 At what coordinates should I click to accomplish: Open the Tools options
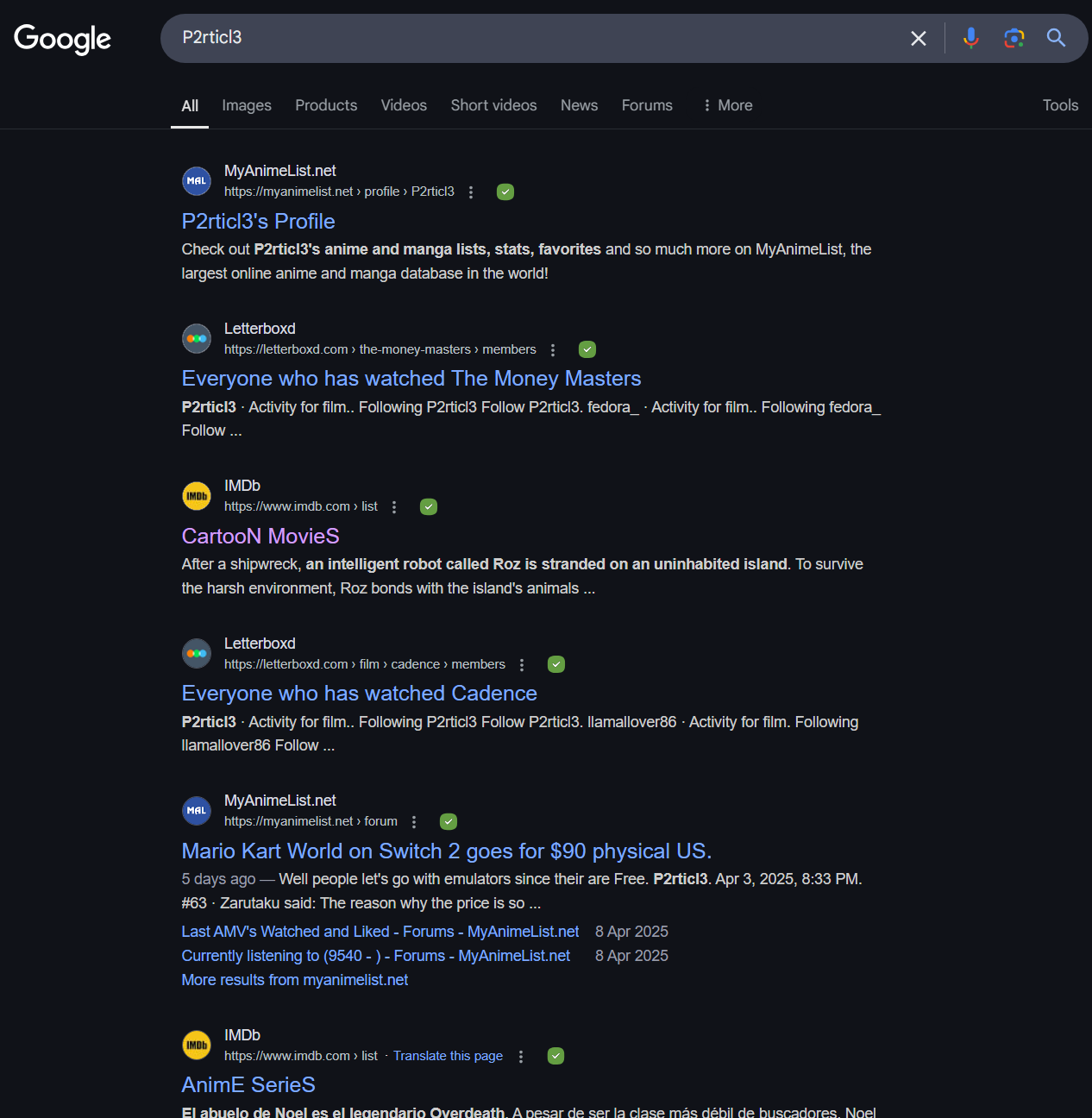tap(1060, 105)
